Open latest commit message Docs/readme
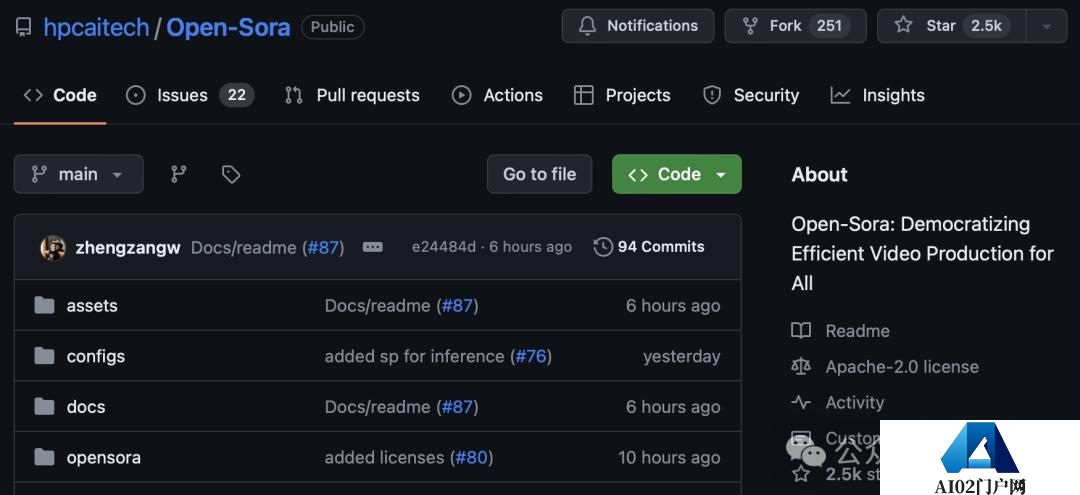Image resolution: width=1080 pixels, height=495 pixels. coord(243,247)
